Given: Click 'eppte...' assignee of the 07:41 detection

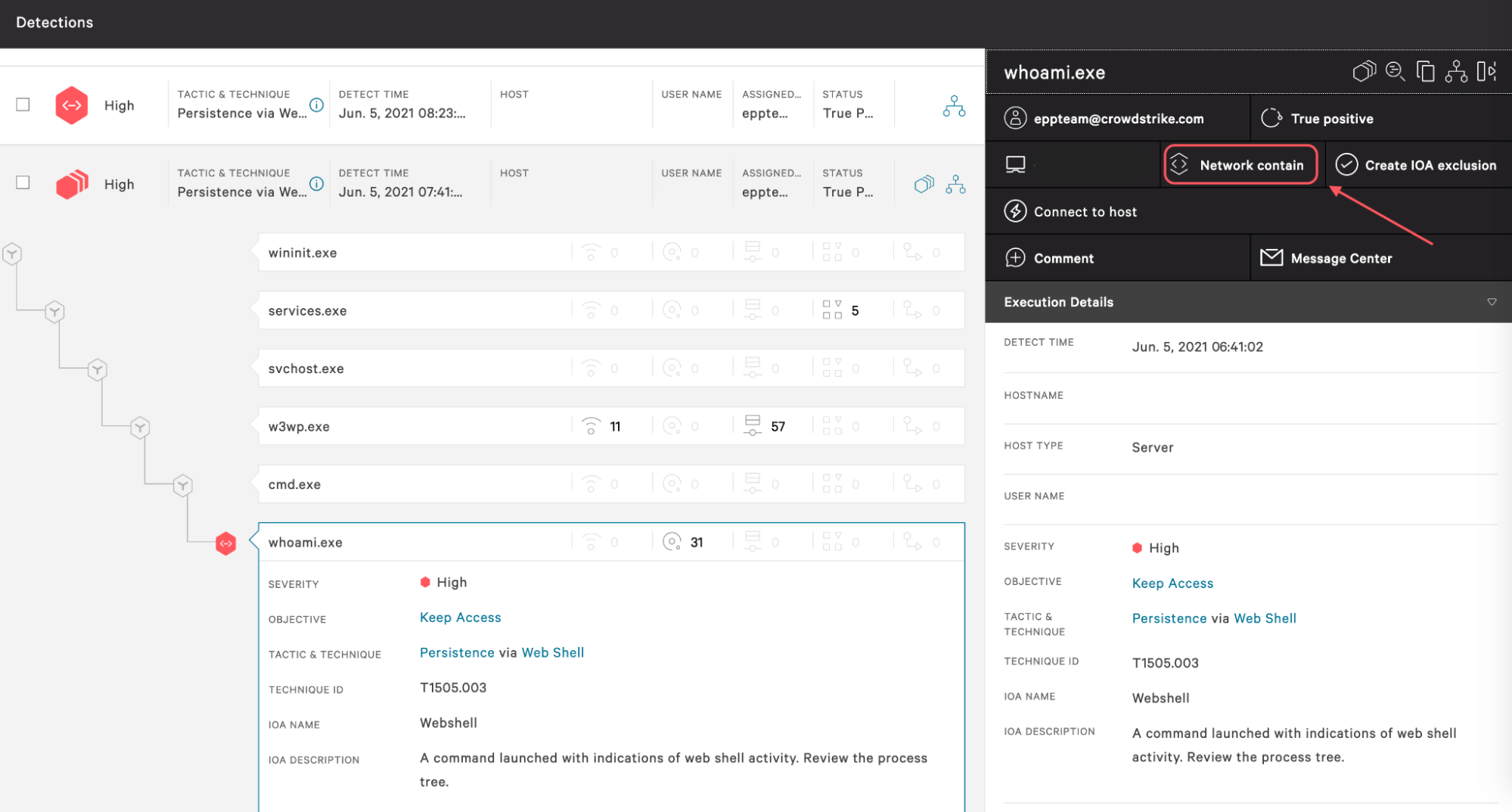Looking at the screenshot, I should pyautogui.click(x=765, y=191).
